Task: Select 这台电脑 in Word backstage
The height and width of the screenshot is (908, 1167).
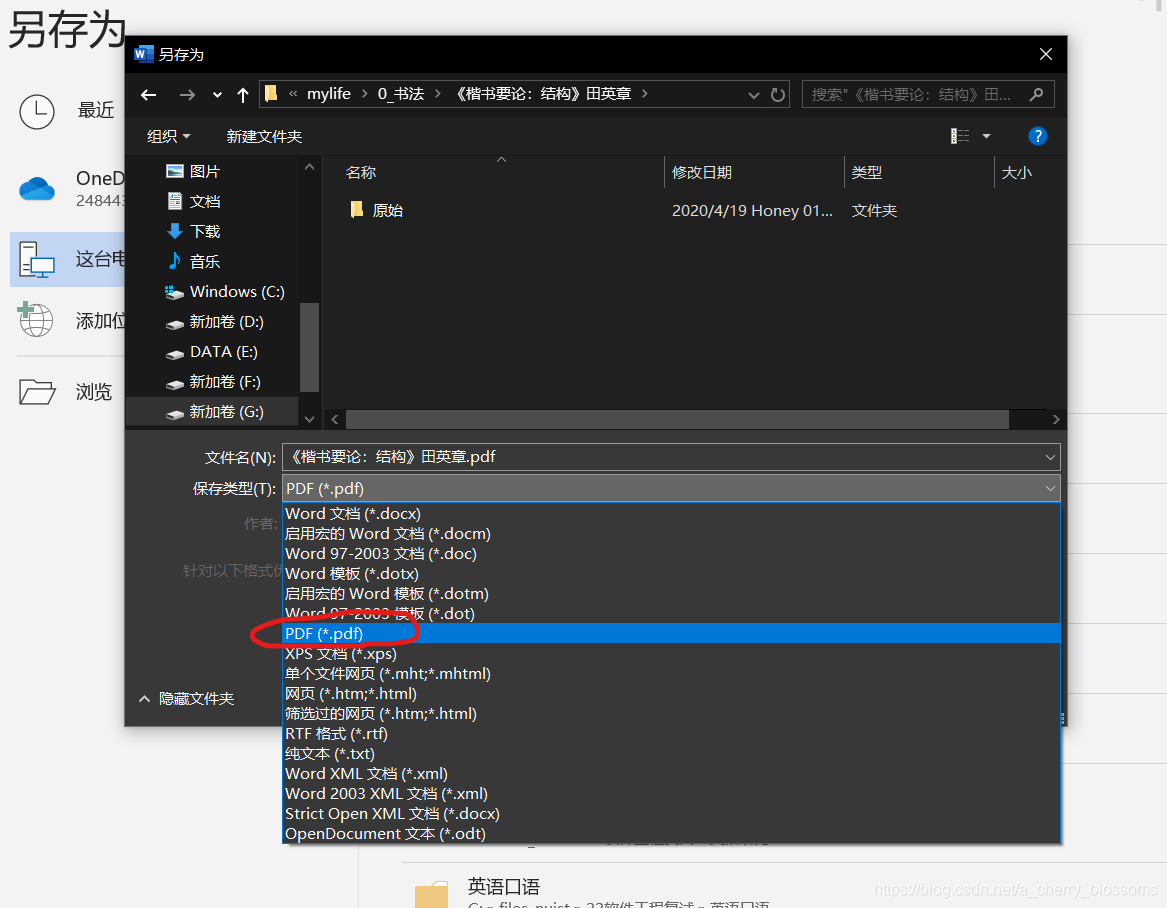Action: 68,259
